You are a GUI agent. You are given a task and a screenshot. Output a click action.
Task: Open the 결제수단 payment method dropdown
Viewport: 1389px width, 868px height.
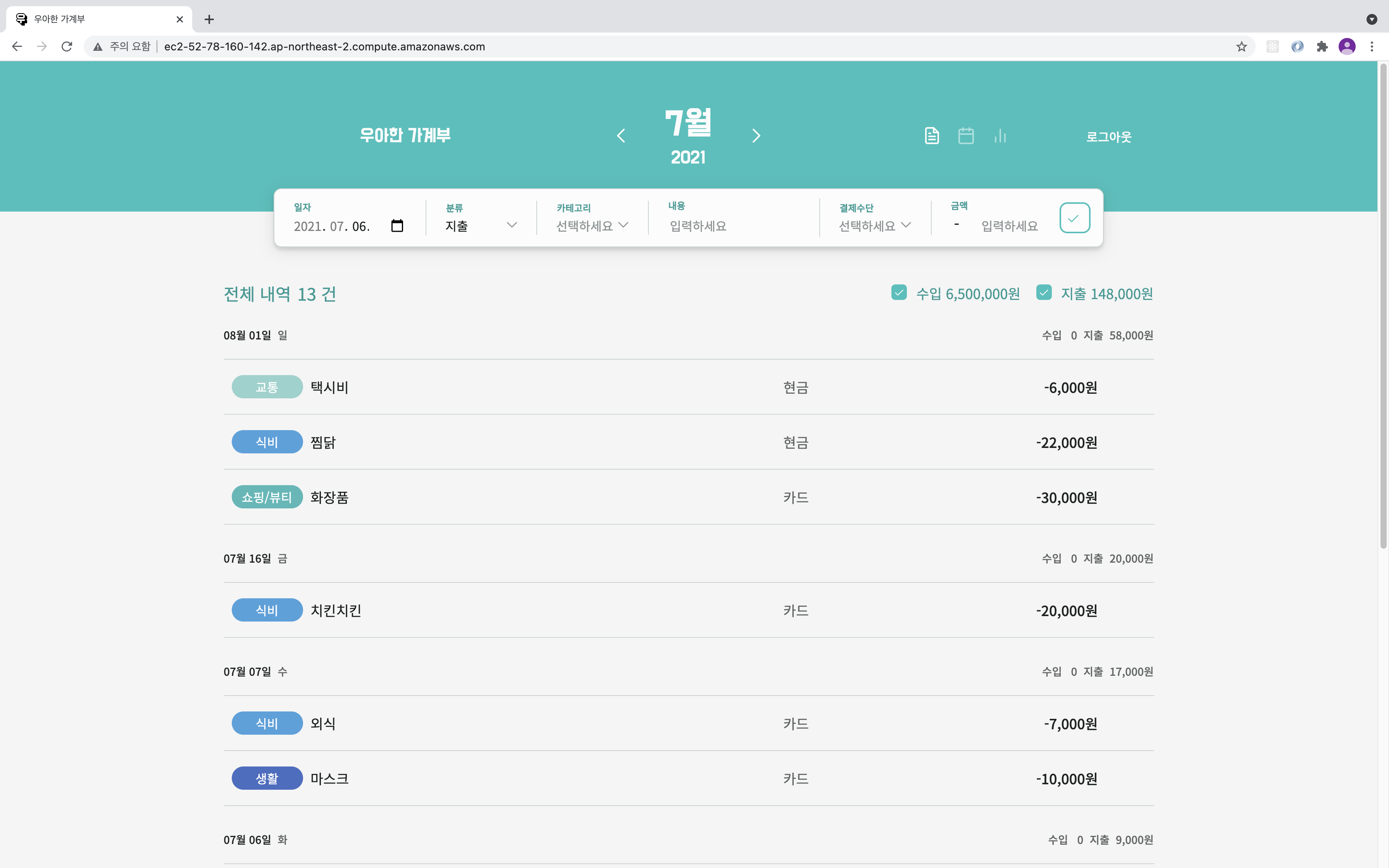pos(874,225)
